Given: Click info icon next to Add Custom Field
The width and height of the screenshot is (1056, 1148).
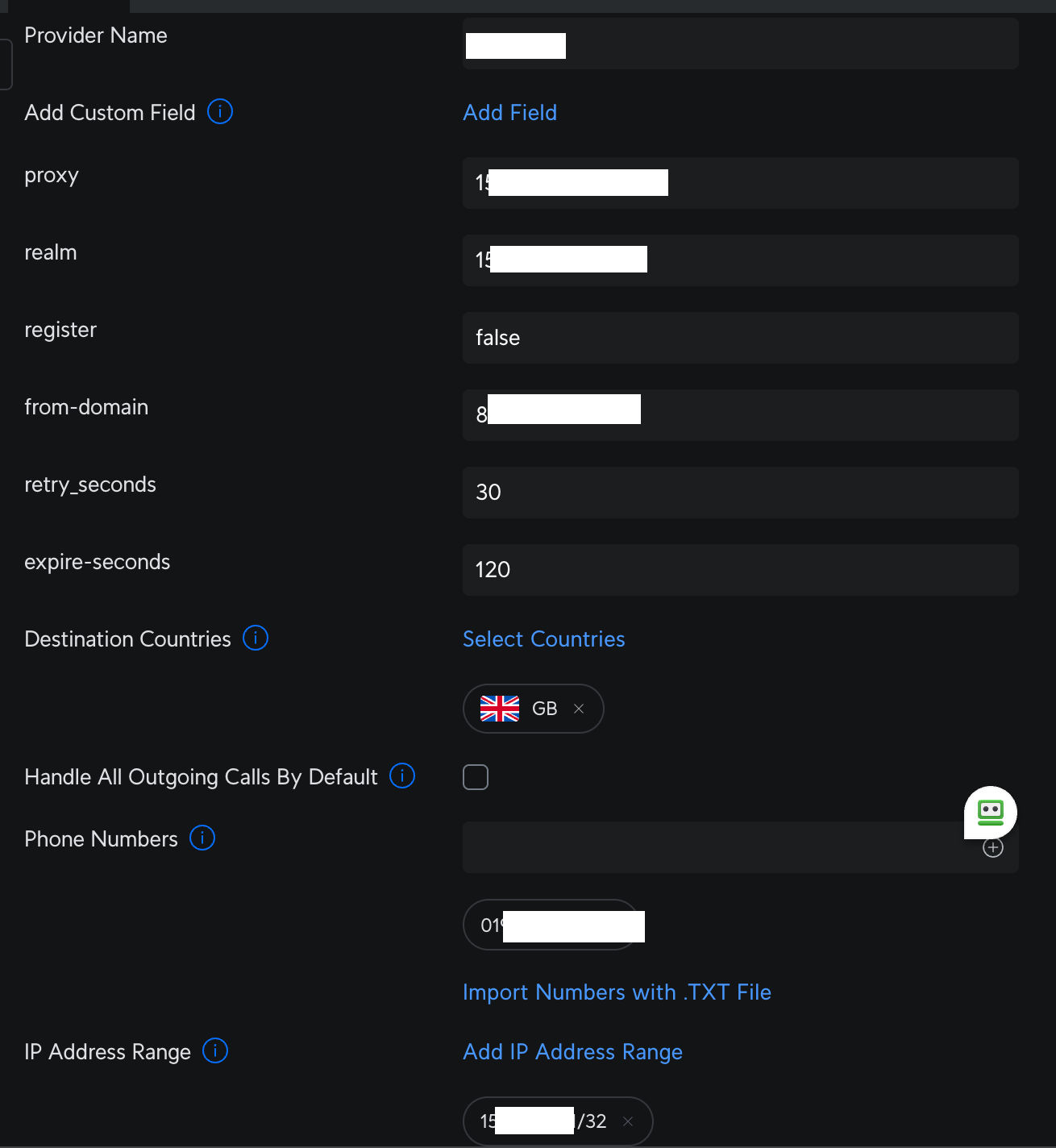Looking at the screenshot, I should coord(220,111).
